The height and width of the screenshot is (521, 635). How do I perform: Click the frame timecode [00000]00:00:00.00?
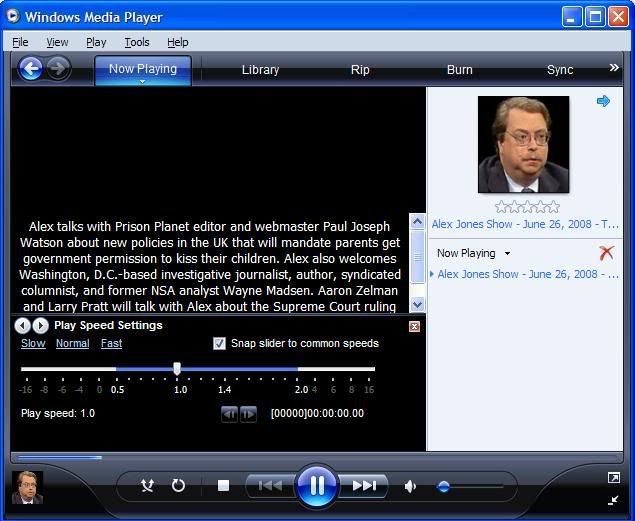click(317, 413)
